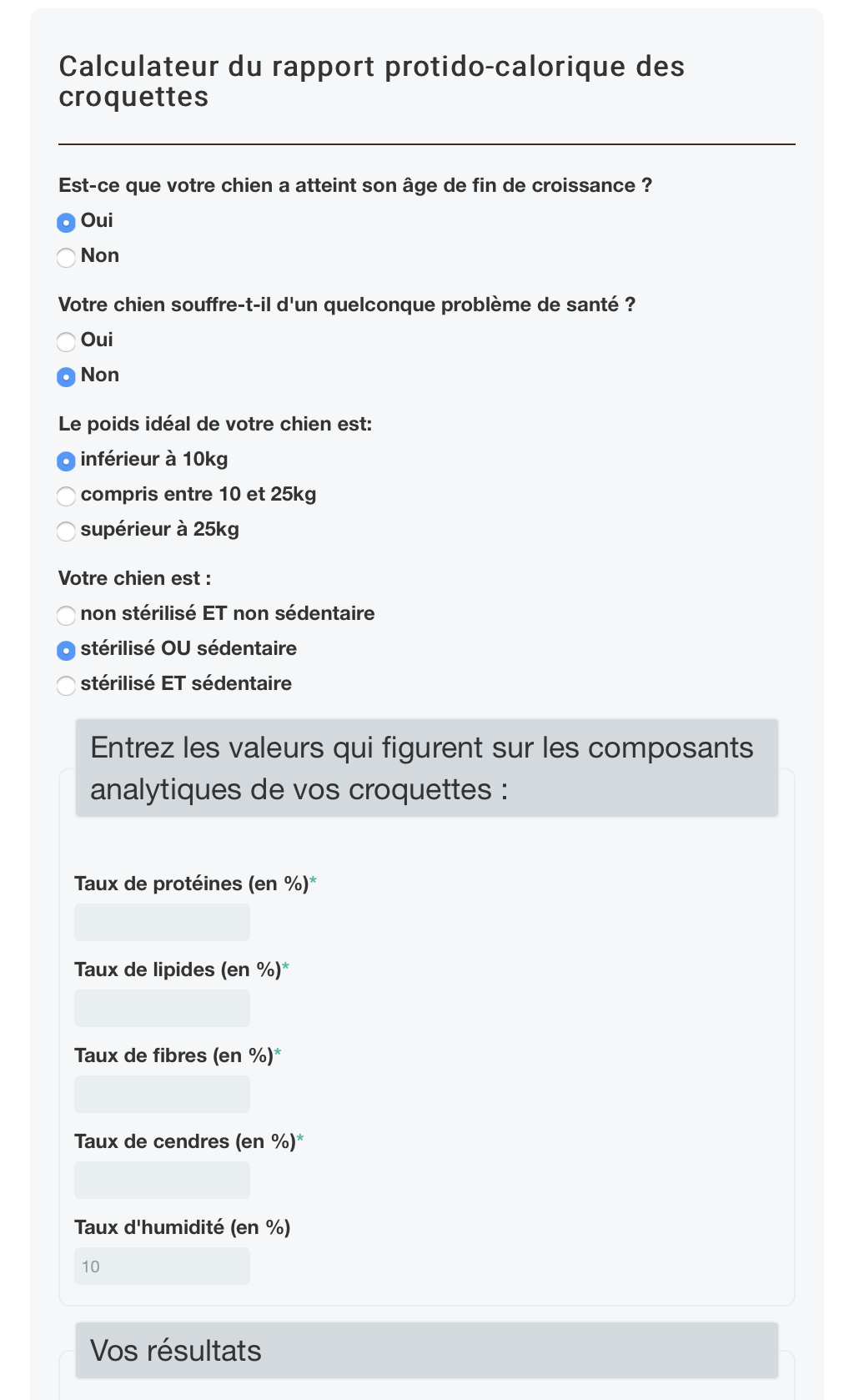Click the 'Le poids idéal de votre chien' question
This screenshot has height=1400, width=854.
(215, 424)
